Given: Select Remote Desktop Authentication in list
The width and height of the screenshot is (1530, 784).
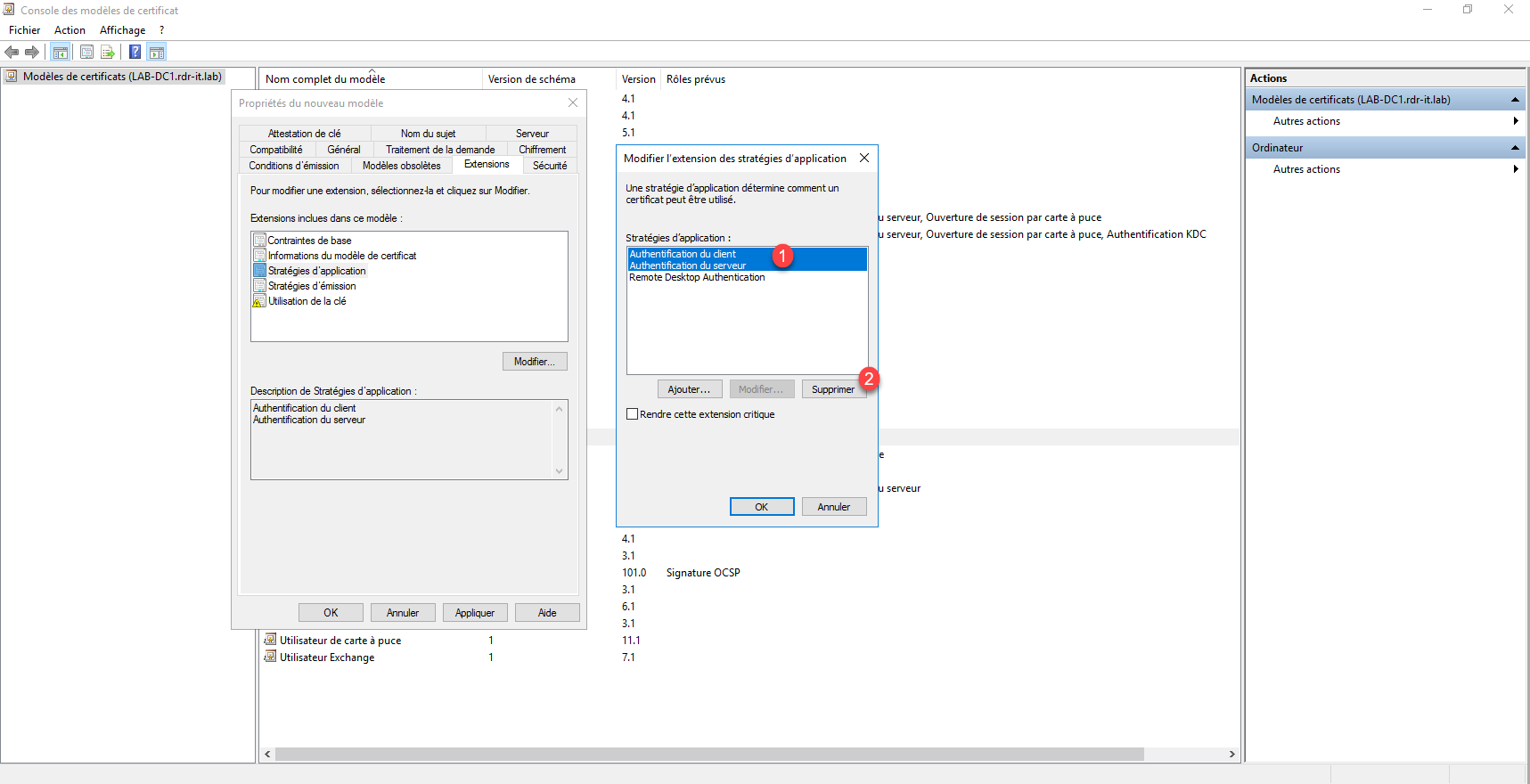Looking at the screenshot, I should [x=697, y=278].
